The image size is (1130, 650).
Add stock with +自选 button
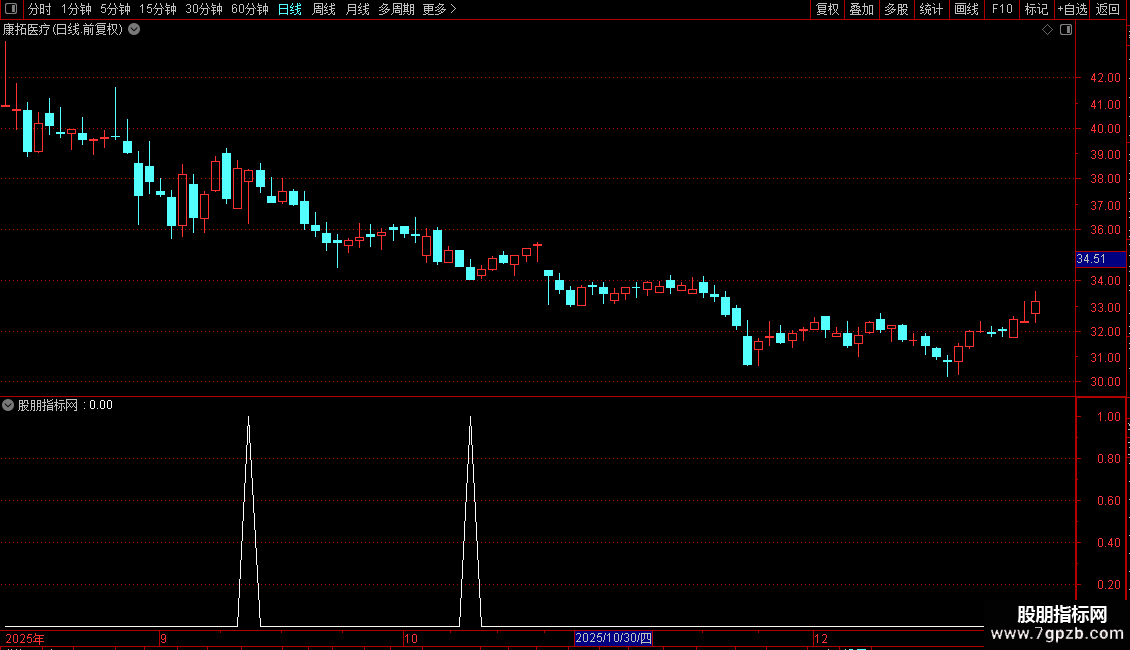coord(1072,9)
